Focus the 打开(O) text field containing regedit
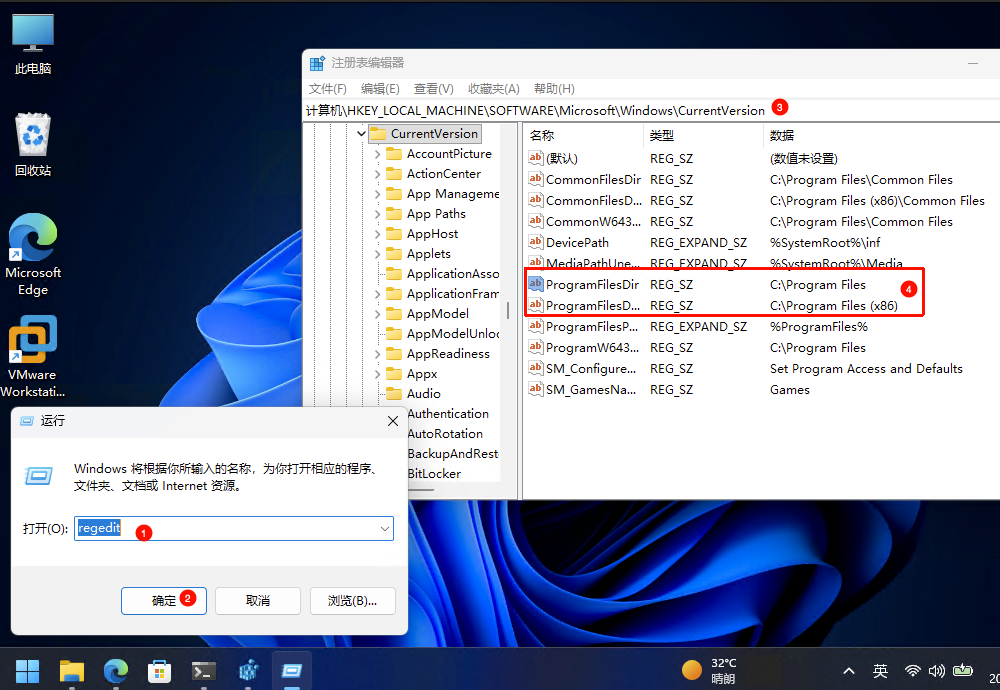The image size is (1000, 690). pos(233,529)
